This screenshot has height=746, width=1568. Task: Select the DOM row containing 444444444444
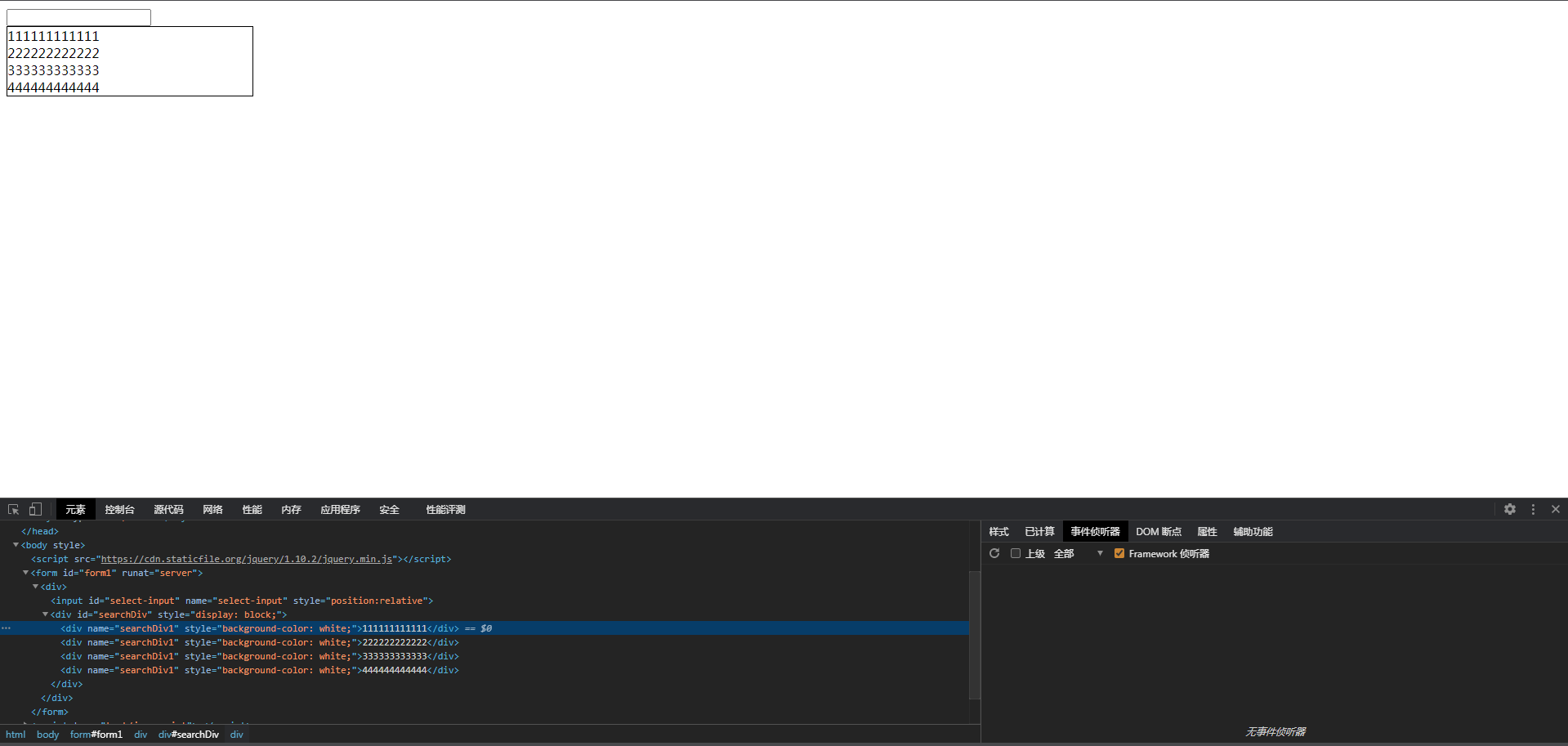485,670
